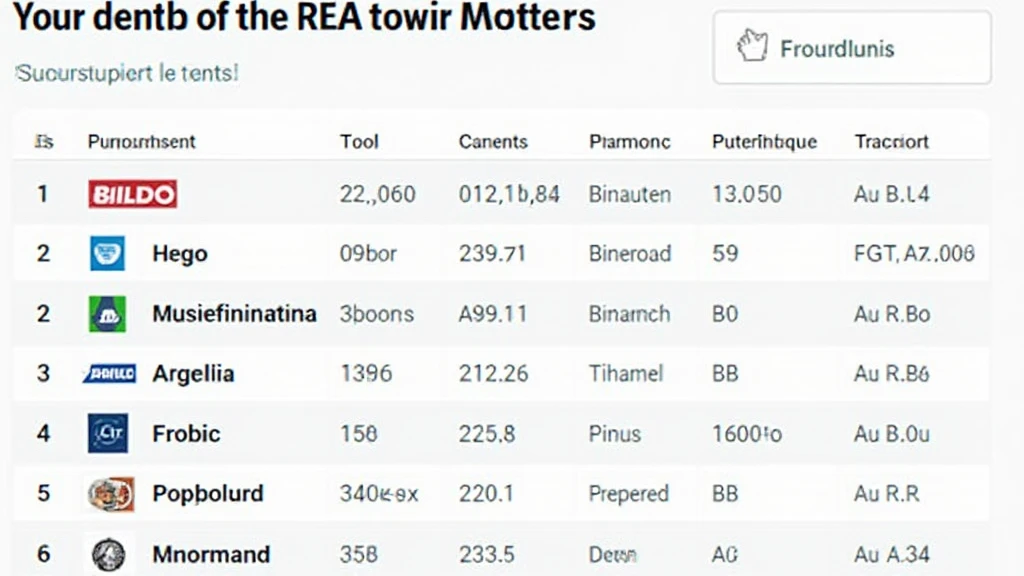Click the dark blue Frobic logo icon
The image size is (1024, 576).
pyautogui.click(x=107, y=434)
